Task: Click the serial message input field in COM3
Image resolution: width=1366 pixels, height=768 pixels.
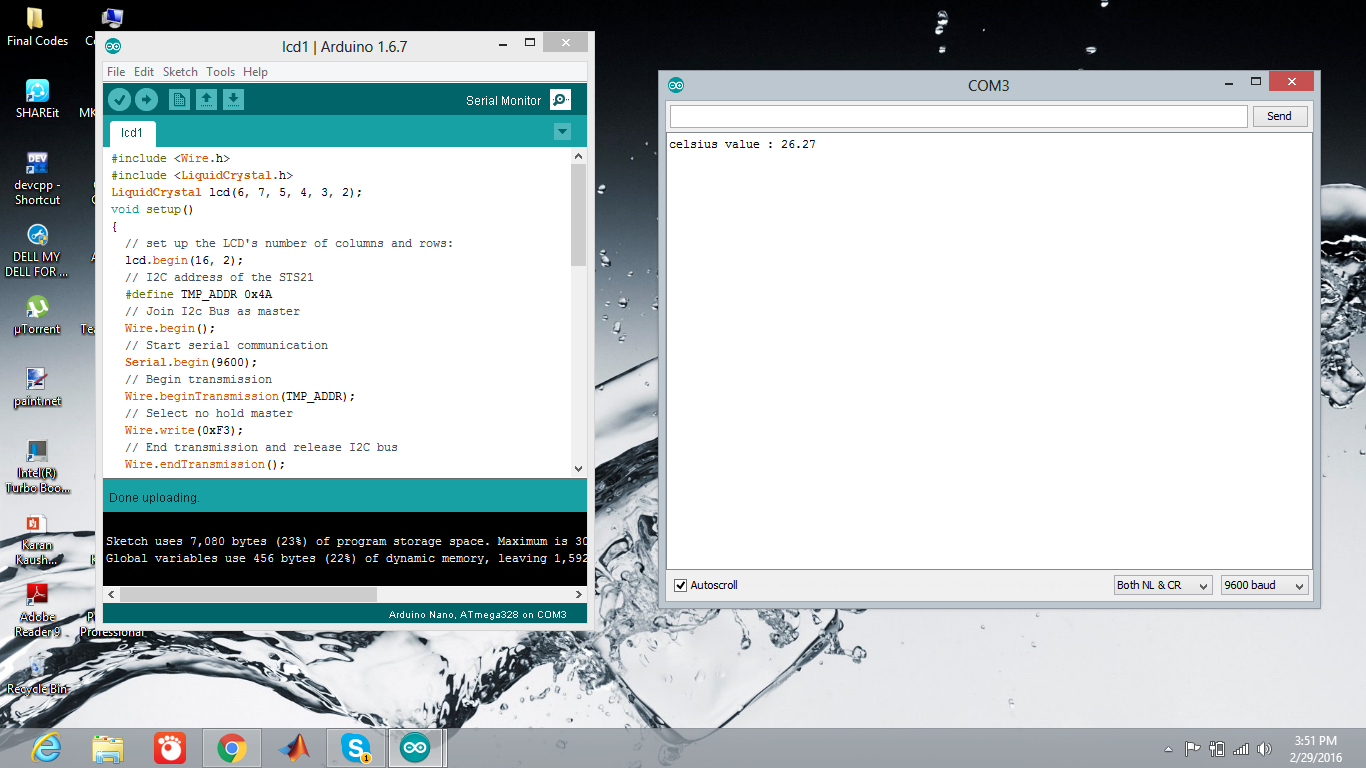Action: click(958, 116)
